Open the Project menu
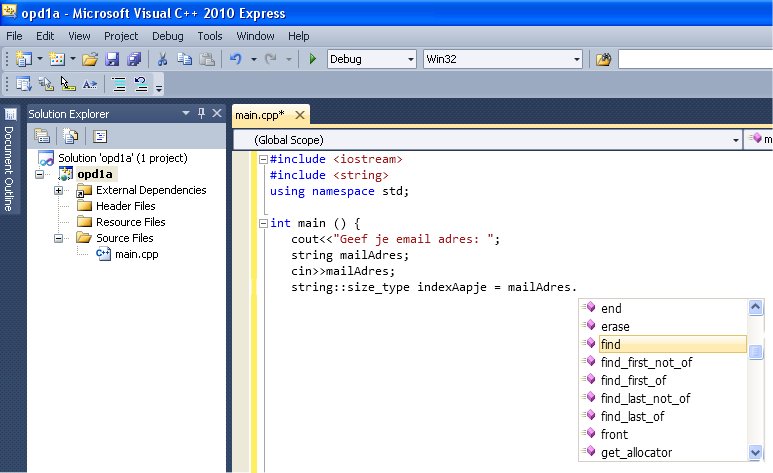Screen dimensions: 773x473 (x=121, y=36)
